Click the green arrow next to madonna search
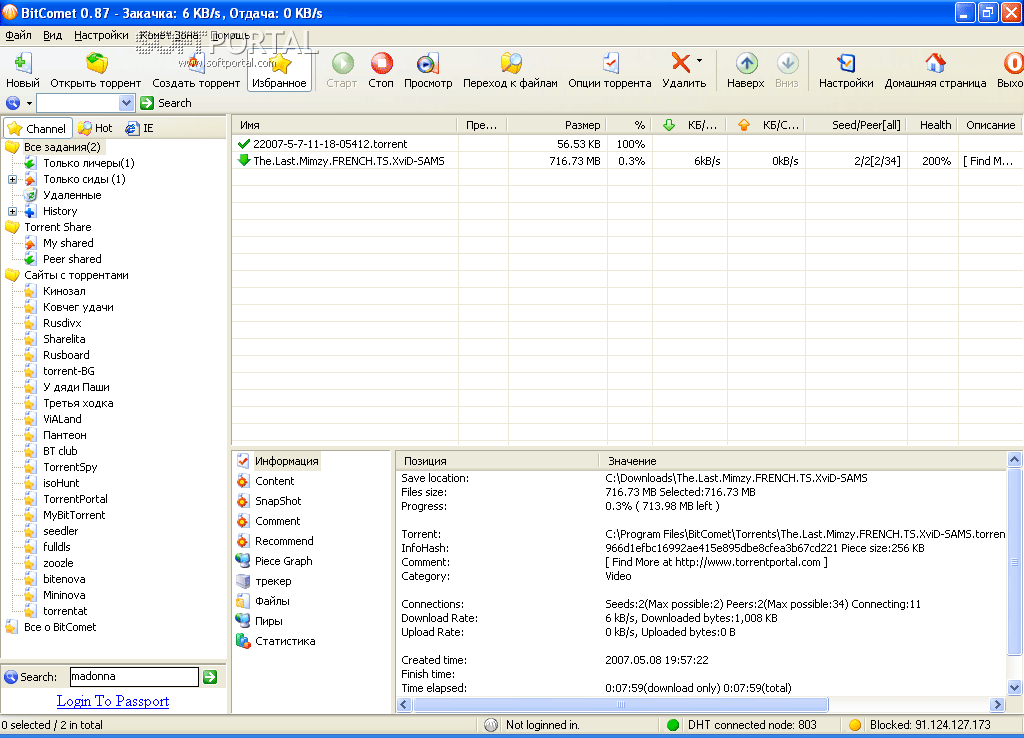The width and height of the screenshot is (1024, 738). (x=210, y=677)
